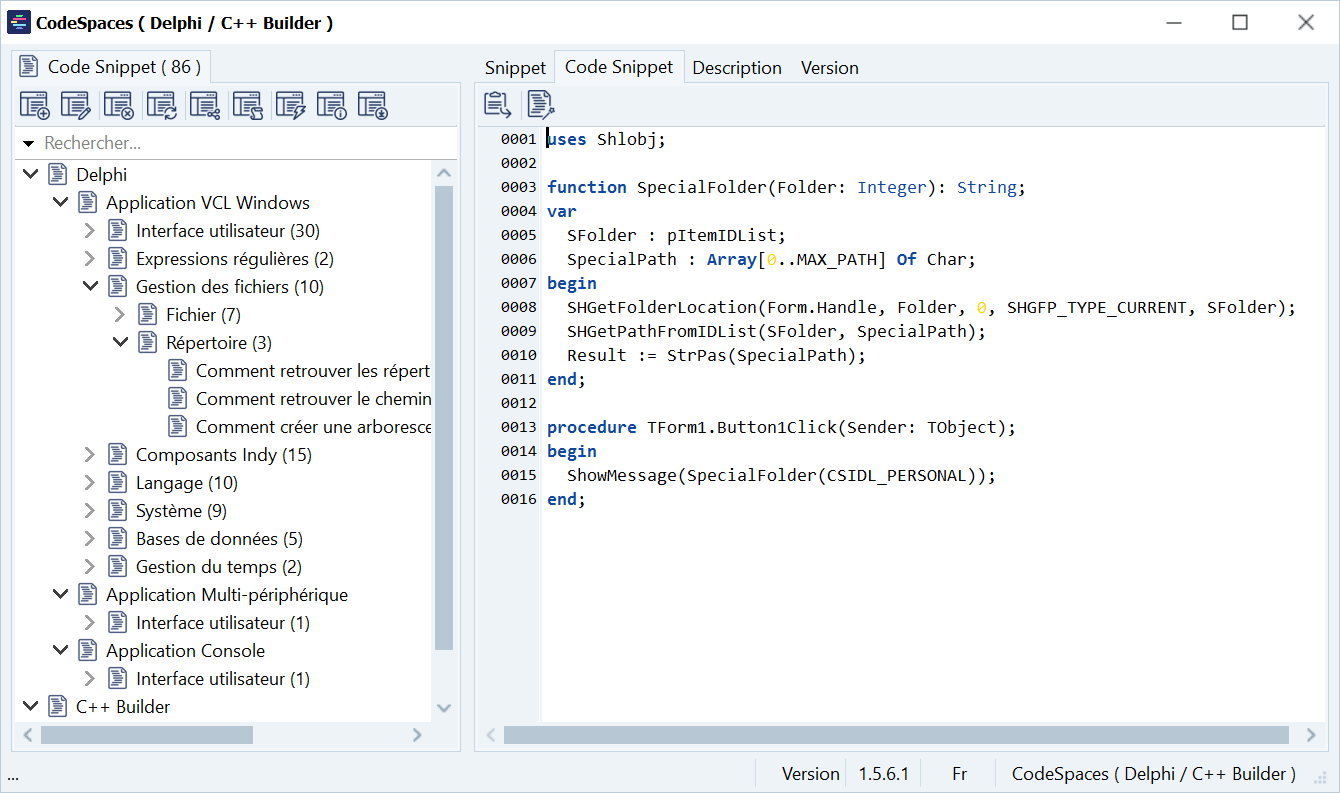This screenshot has width=1340, height=793.
Task: Open the search filter dropdown arrow
Action: coord(28,144)
